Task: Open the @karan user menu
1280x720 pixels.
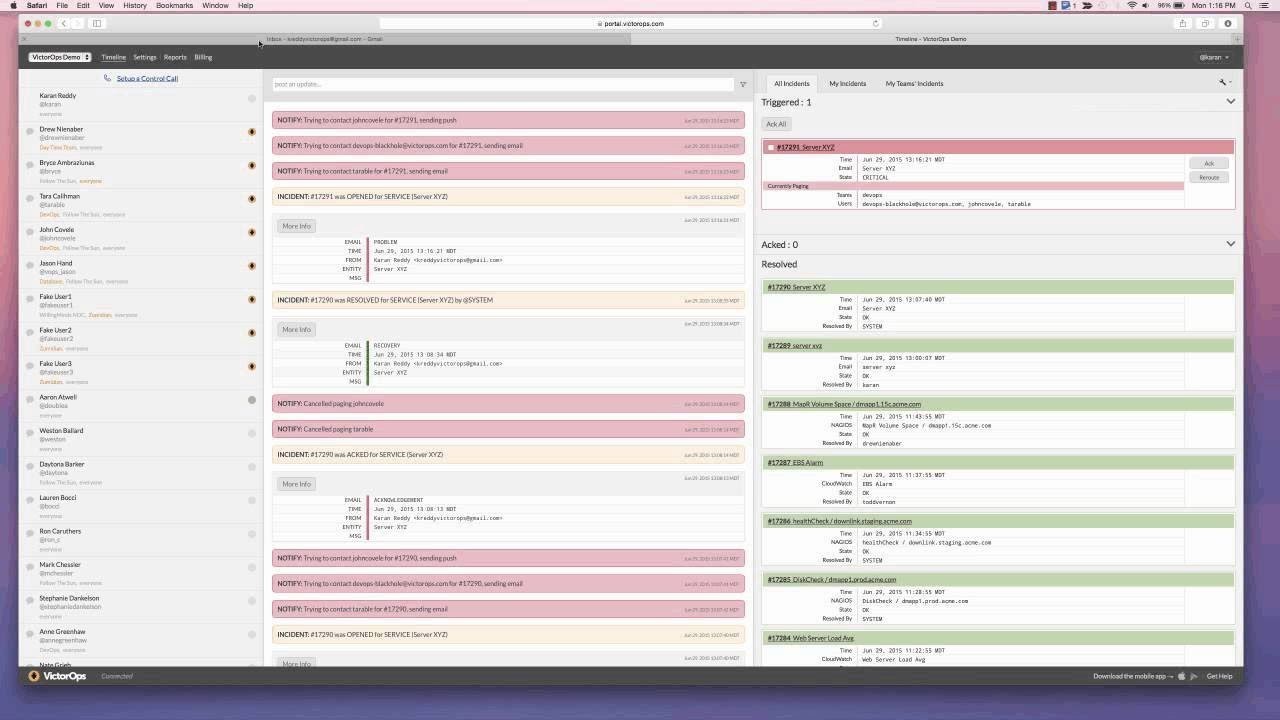Action: [x=1214, y=57]
